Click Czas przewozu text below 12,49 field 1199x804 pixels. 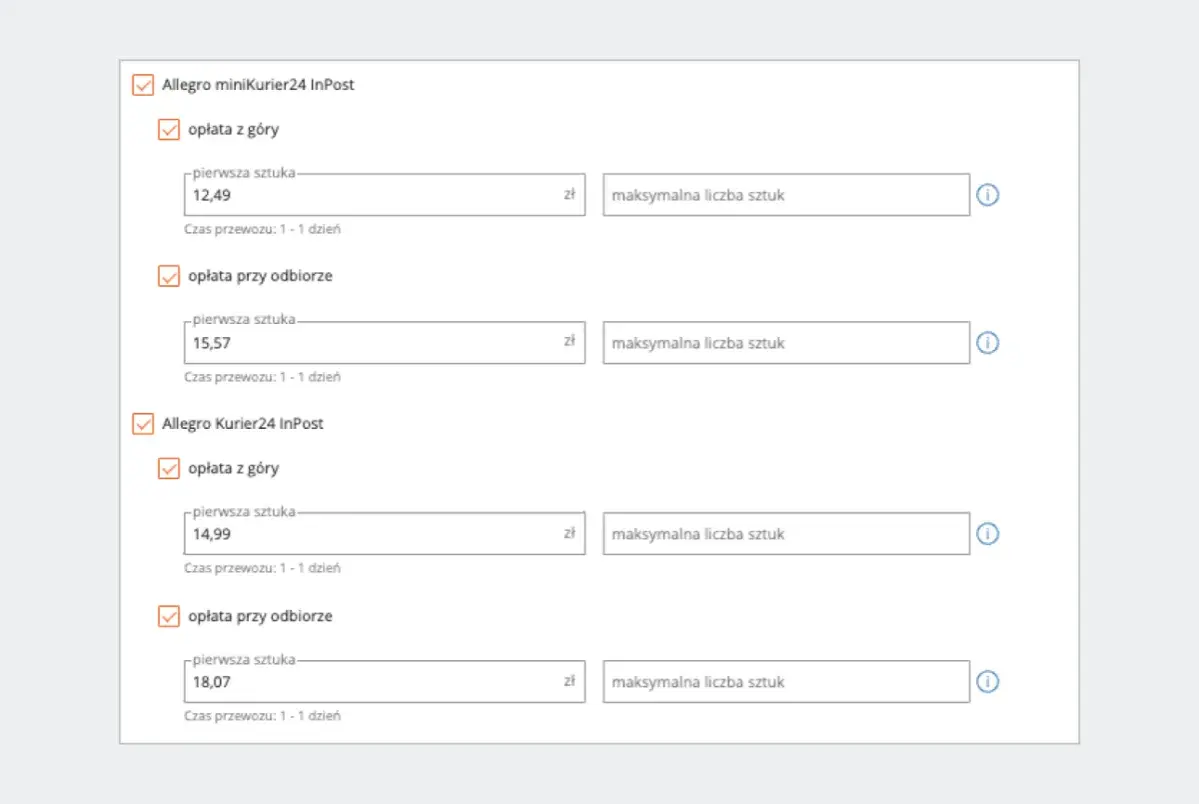262,229
